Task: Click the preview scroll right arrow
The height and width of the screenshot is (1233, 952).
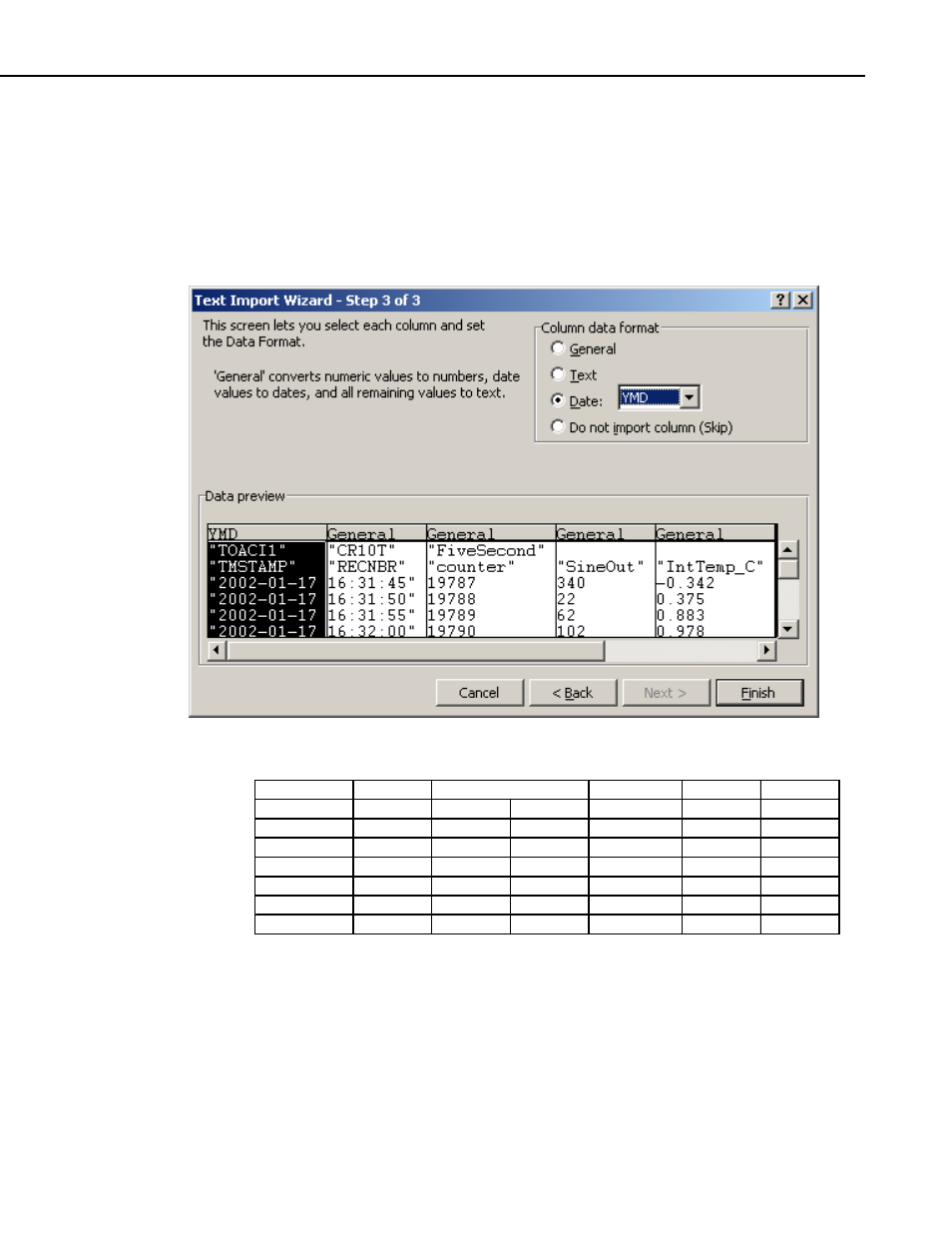Action: click(766, 650)
